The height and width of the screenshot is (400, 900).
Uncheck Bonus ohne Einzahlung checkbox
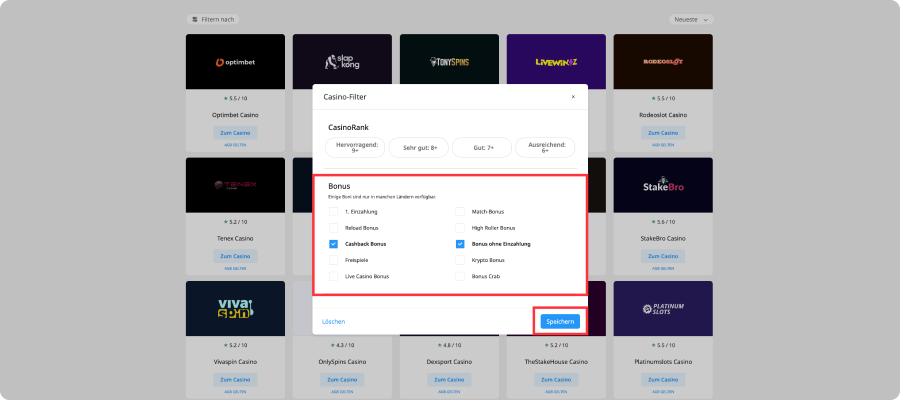[x=460, y=244]
